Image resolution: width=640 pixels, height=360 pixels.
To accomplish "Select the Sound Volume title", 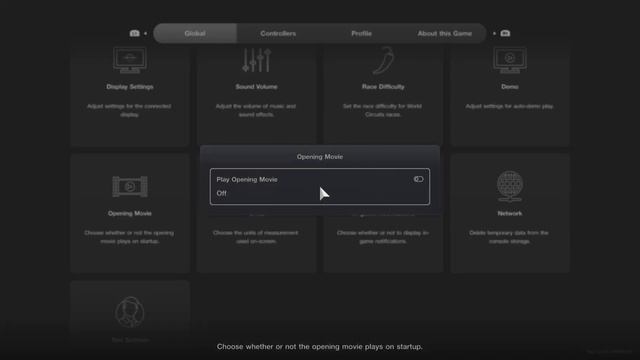I will coord(256,87).
